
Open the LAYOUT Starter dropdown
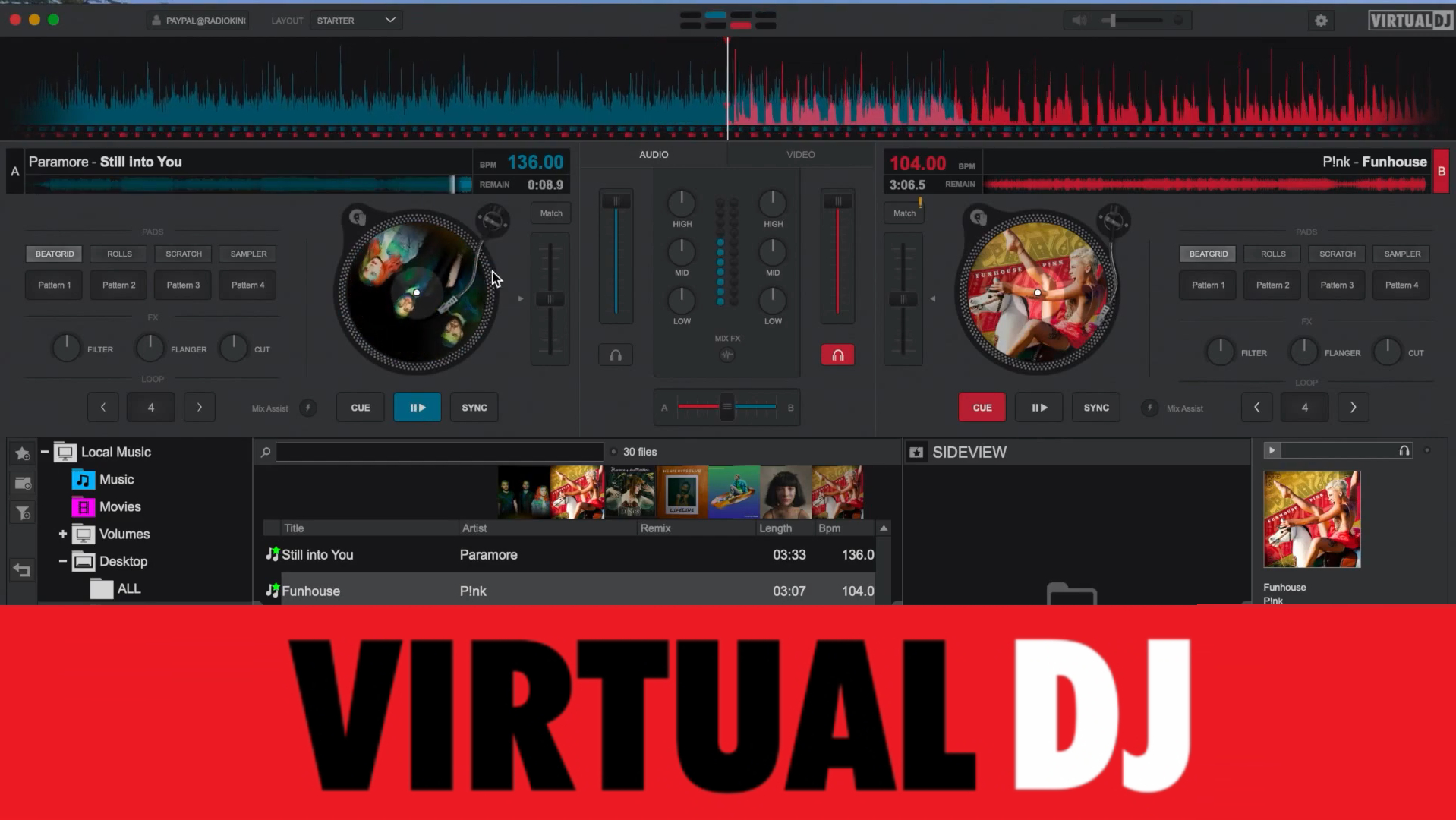pyautogui.click(x=356, y=20)
